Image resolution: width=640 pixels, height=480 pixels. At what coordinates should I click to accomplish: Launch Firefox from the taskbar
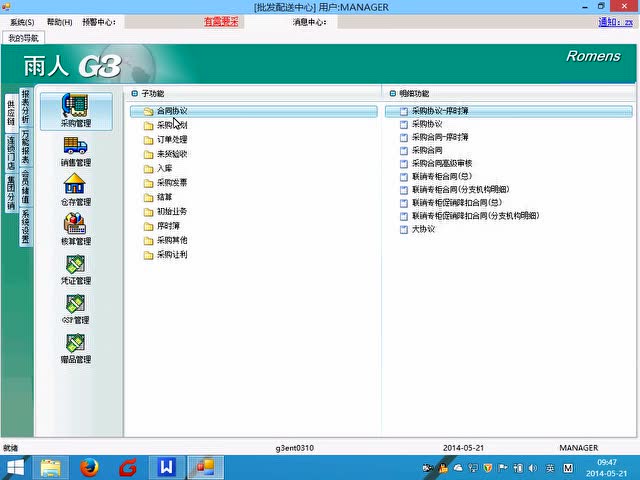click(89, 468)
